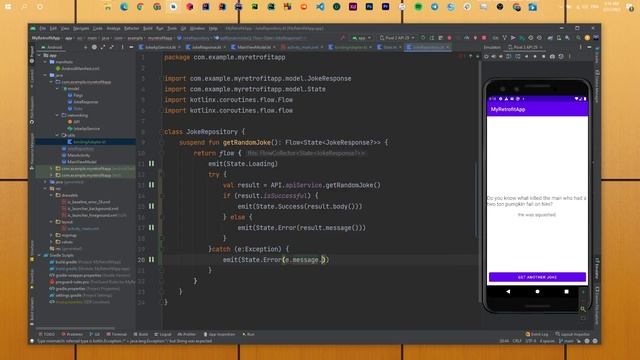640x360 pixels.
Task: Click the emulator Snapshots icon
Action: click(x=561, y=57)
